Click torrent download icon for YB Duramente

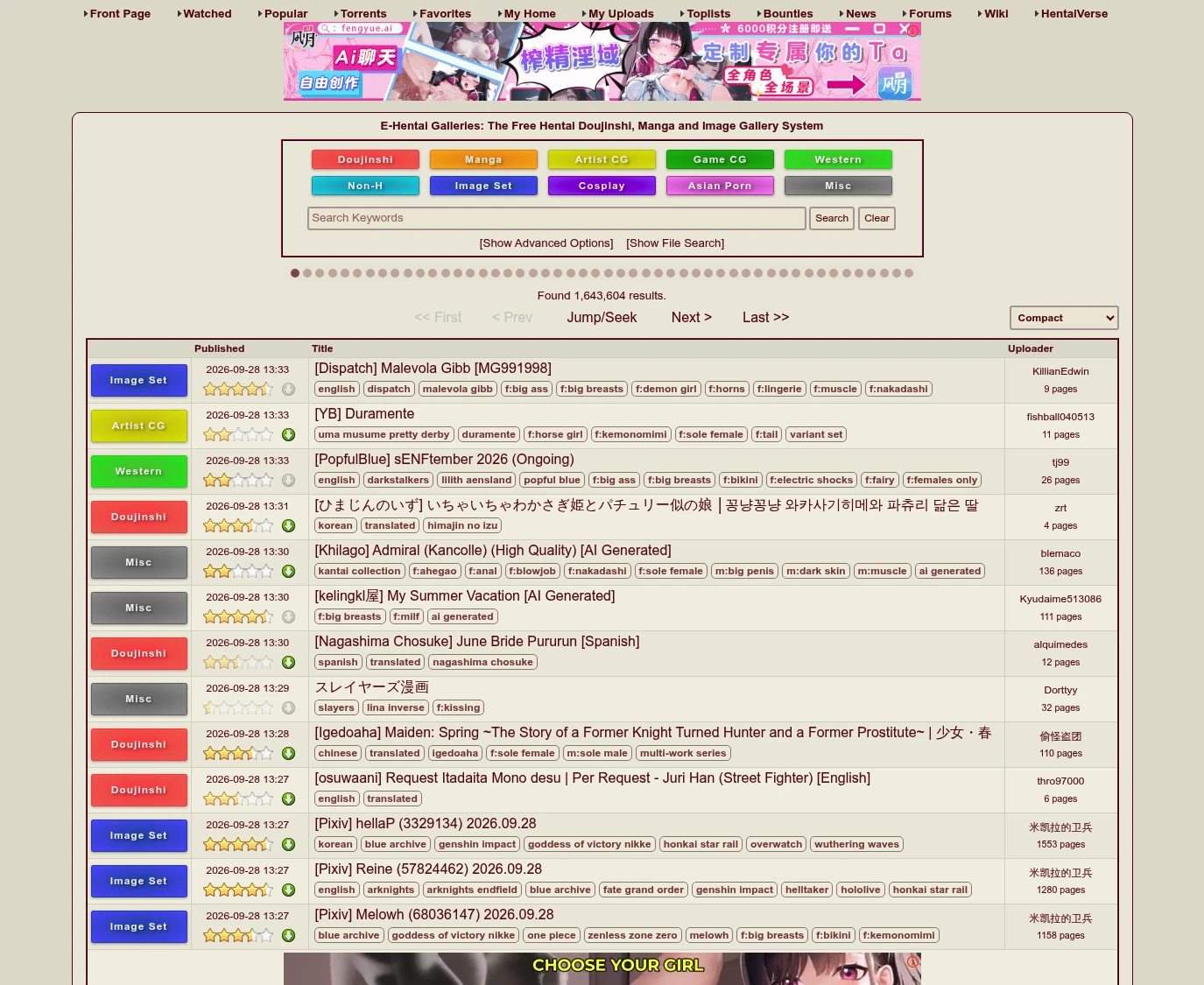pos(288,434)
